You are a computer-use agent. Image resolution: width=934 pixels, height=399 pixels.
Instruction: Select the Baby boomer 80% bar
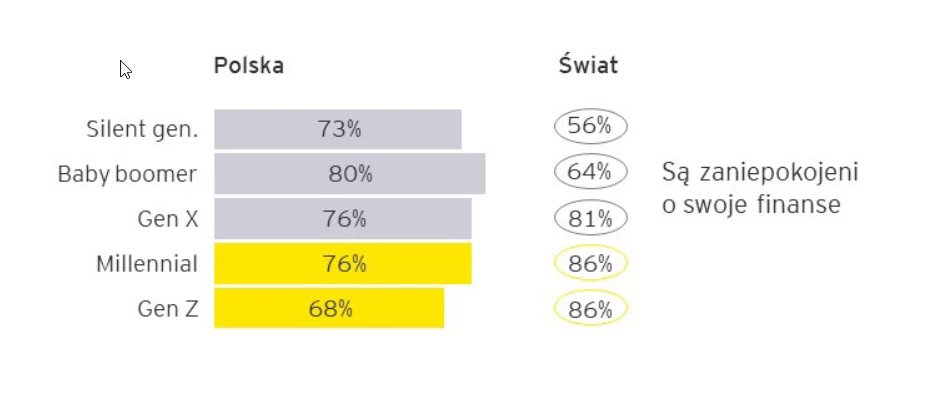[x=350, y=174]
